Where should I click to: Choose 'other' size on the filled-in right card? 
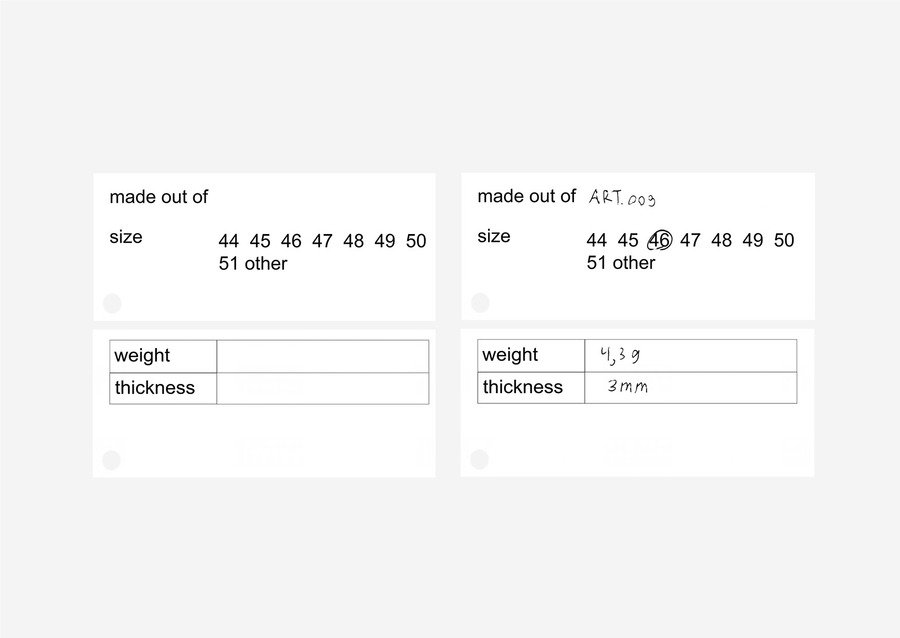(634, 263)
